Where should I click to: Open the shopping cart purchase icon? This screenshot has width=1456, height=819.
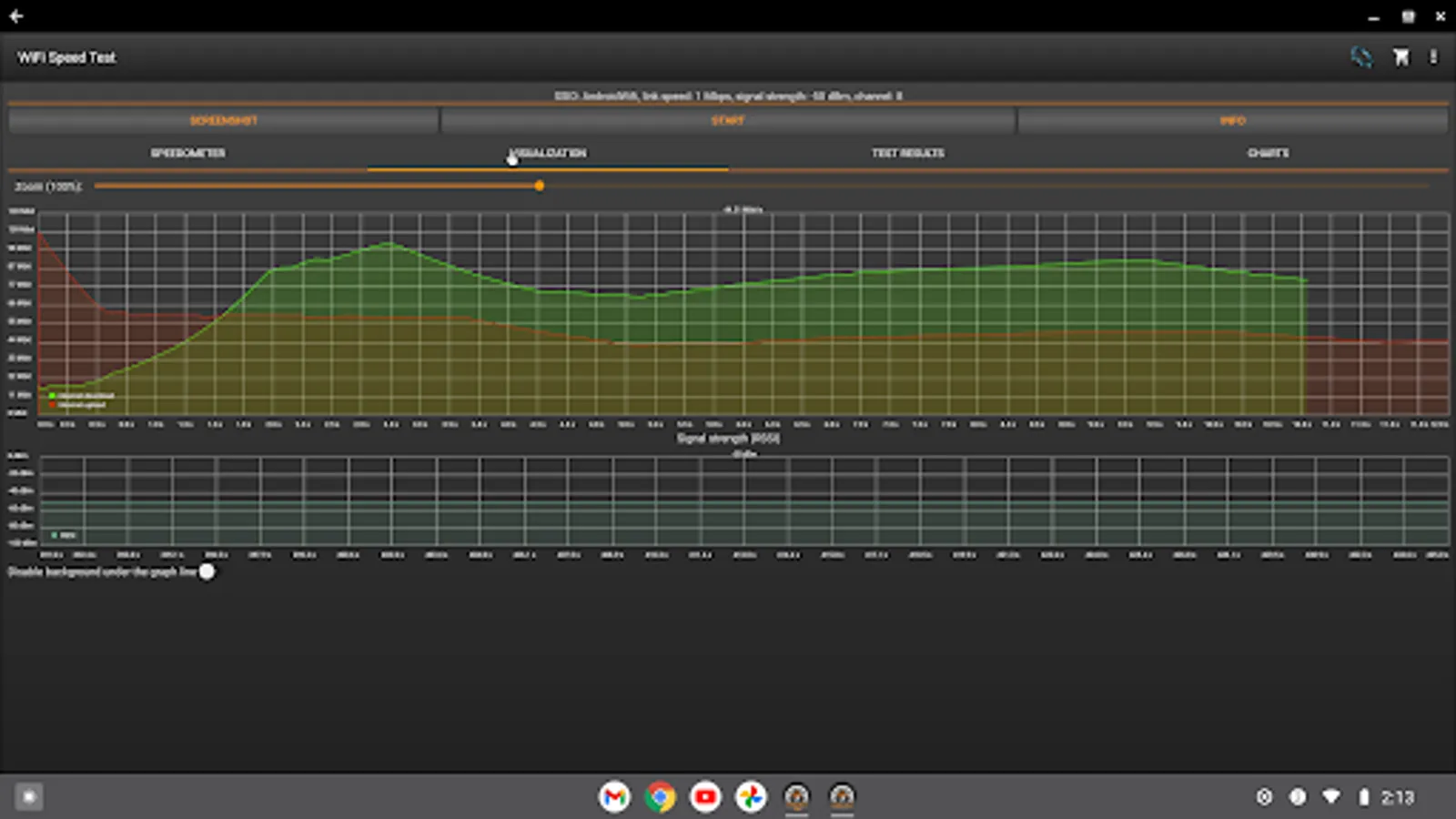[x=1400, y=57]
